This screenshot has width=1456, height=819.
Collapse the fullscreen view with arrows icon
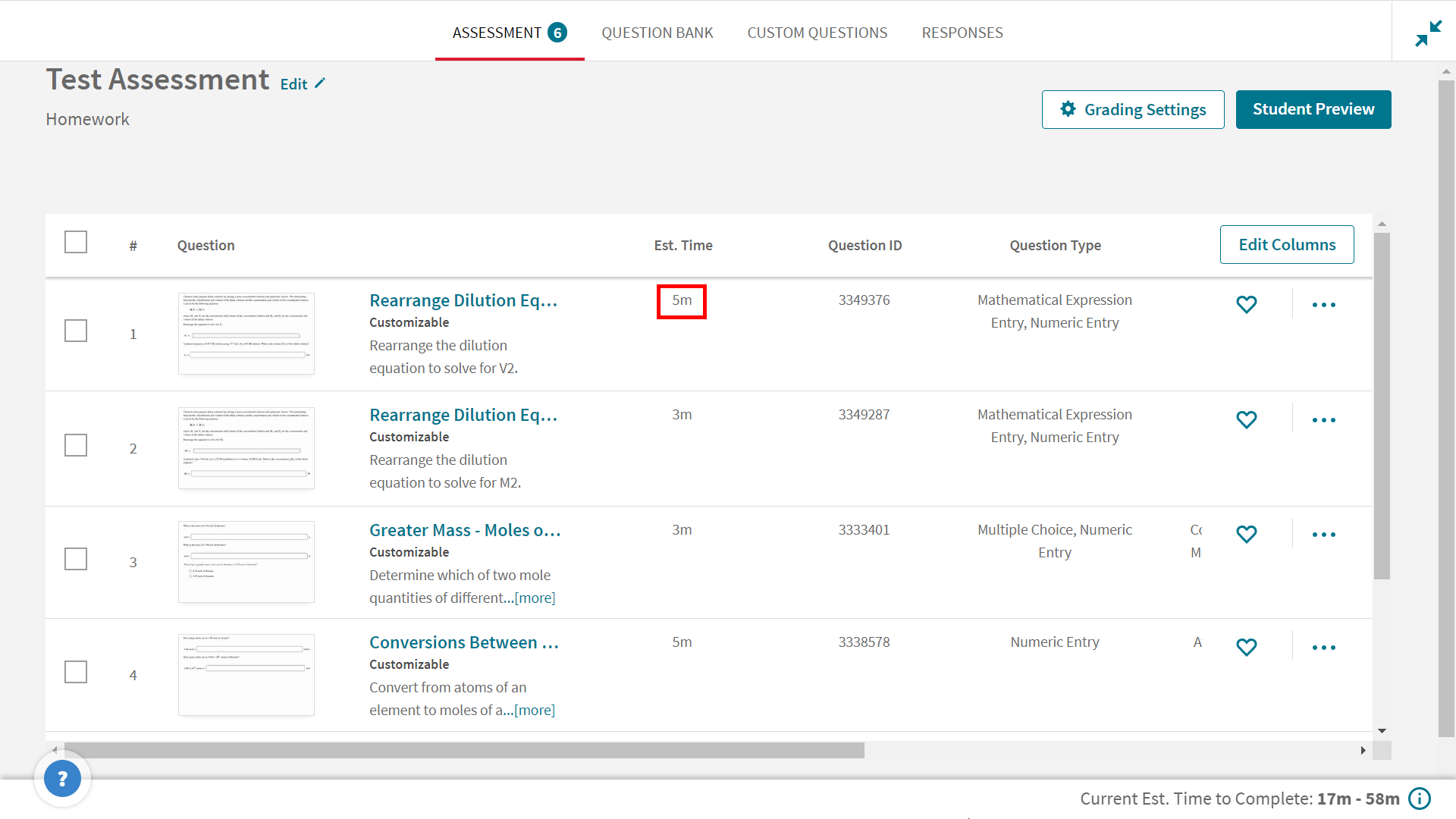point(1428,33)
